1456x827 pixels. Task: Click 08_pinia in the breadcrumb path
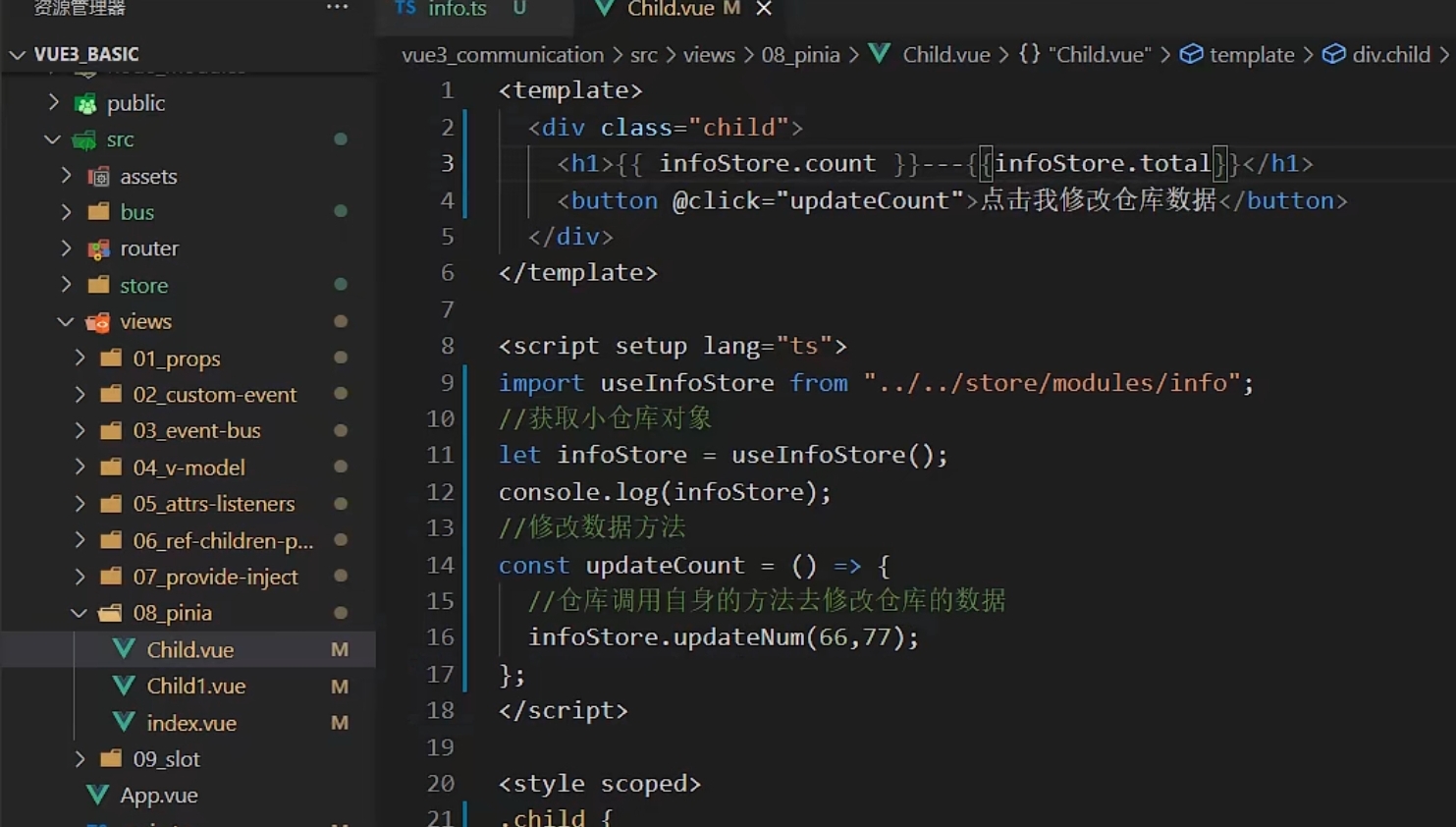tap(800, 55)
